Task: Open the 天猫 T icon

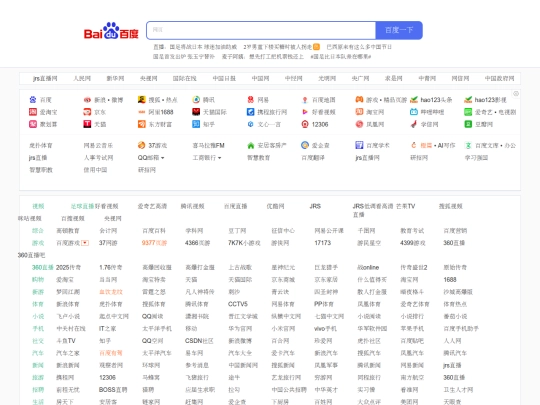Action: click(x=87, y=124)
